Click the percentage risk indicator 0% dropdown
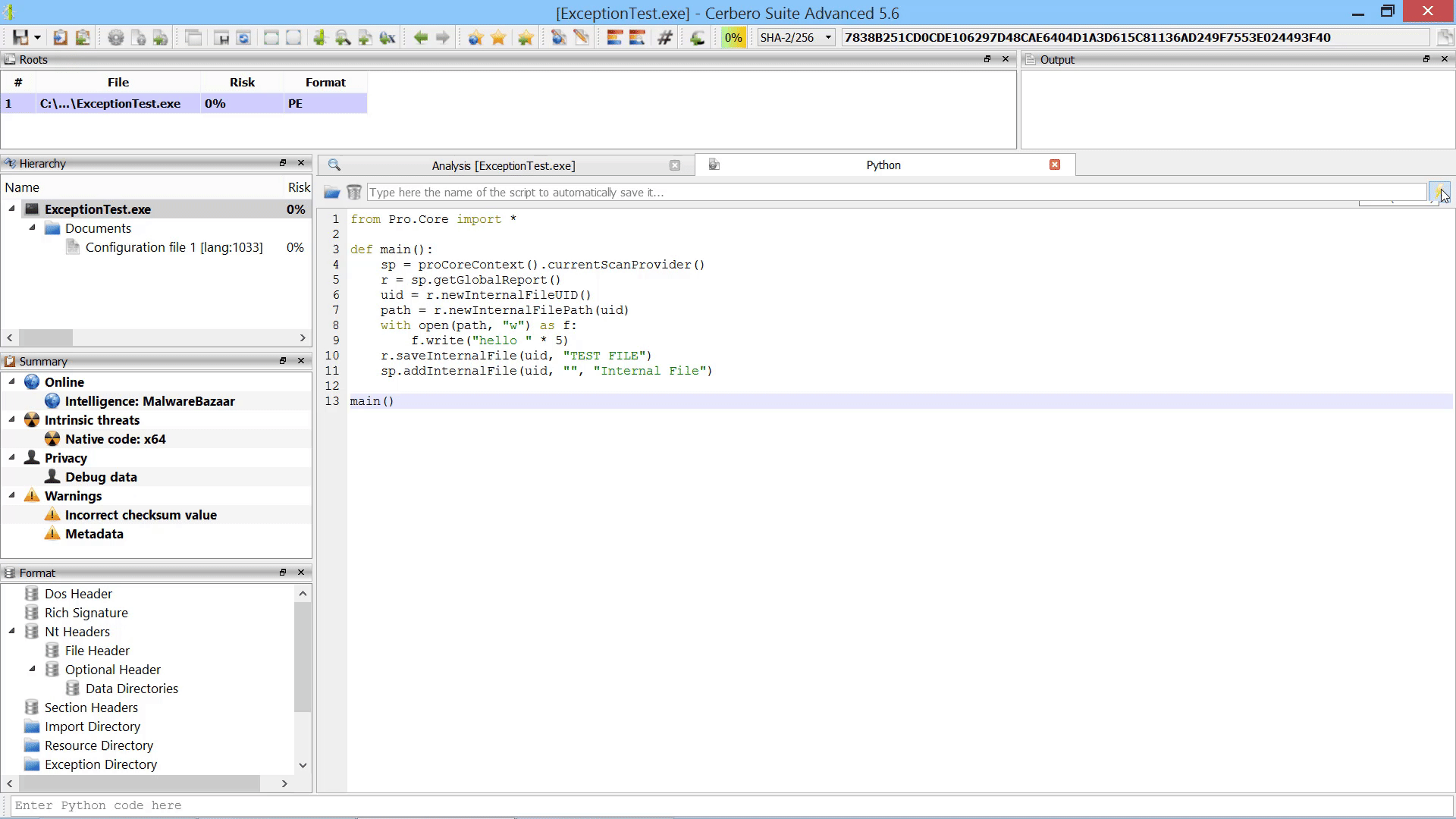1456x819 pixels. [735, 37]
